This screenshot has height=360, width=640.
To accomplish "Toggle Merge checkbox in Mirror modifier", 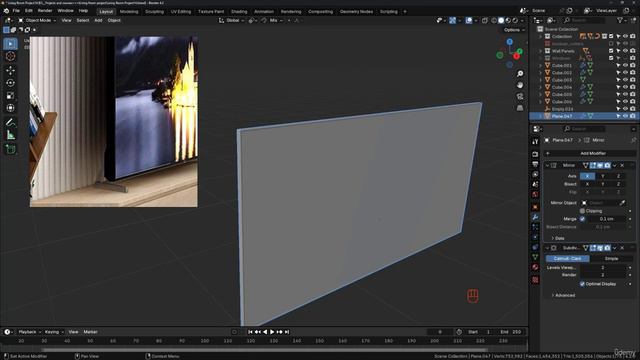I will click(x=582, y=219).
